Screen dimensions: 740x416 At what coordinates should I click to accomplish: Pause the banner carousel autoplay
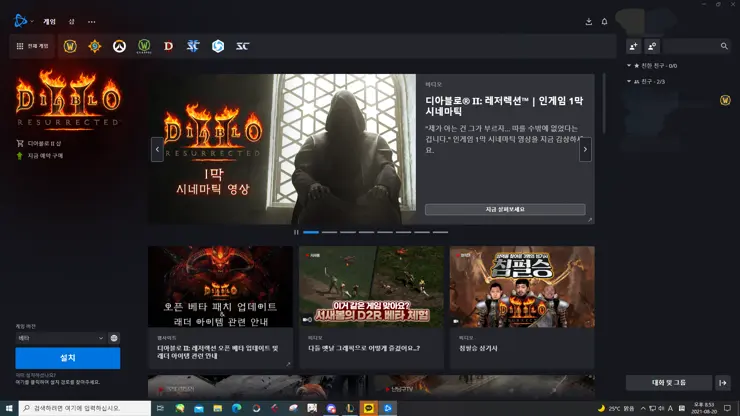click(x=295, y=232)
